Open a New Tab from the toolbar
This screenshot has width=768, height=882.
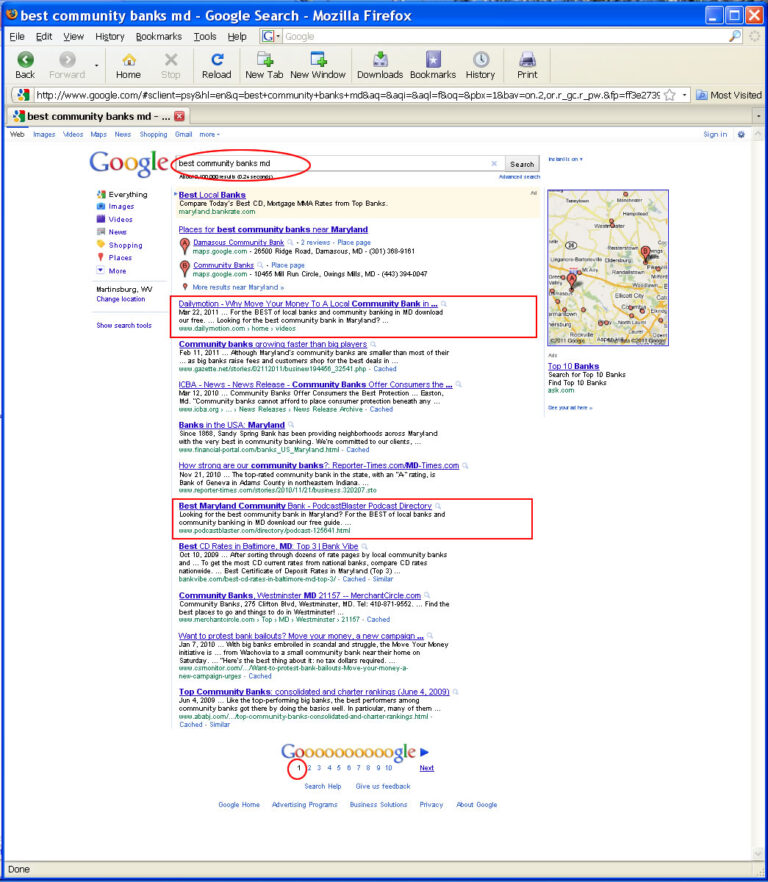click(x=264, y=60)
